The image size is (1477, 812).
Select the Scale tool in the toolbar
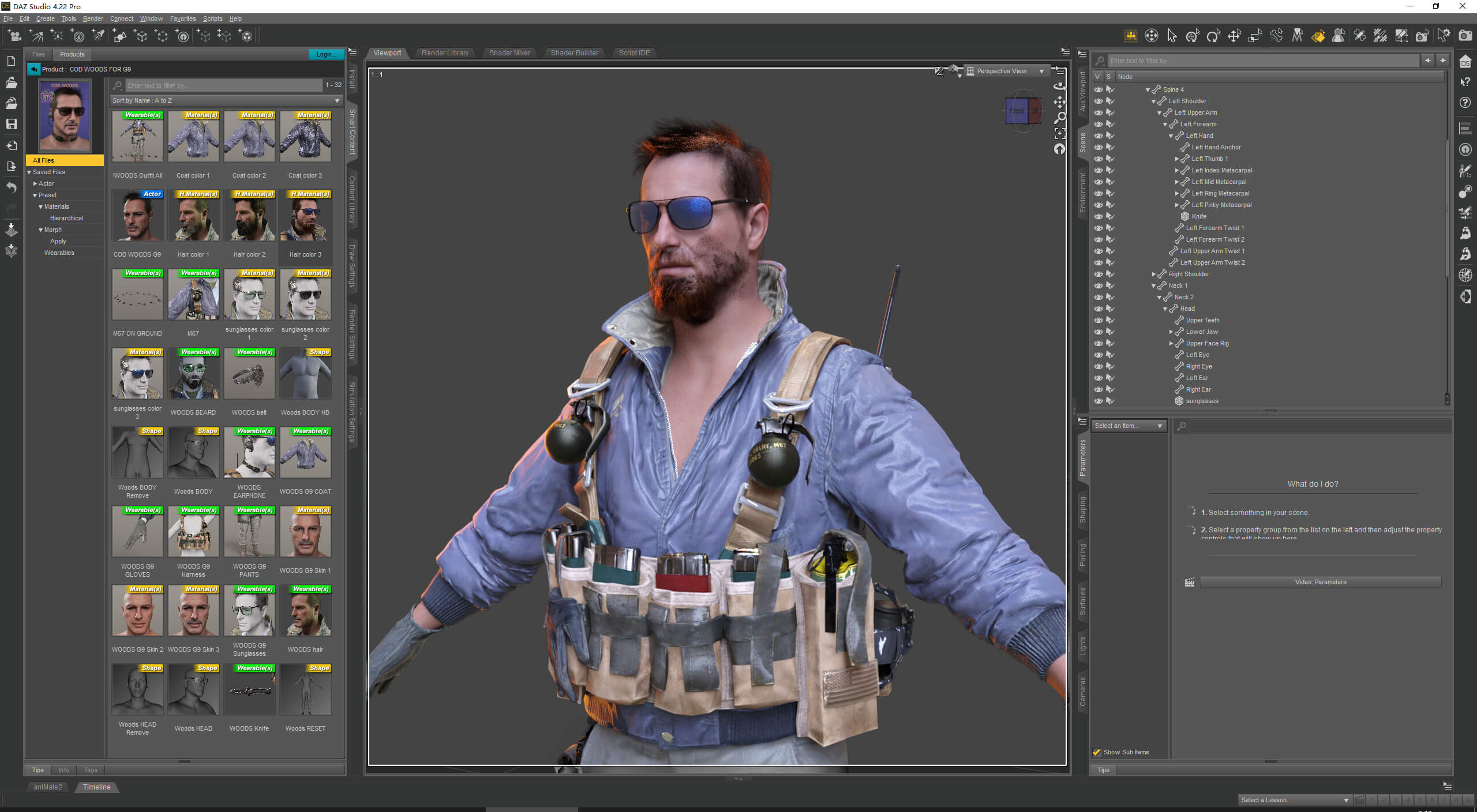click(x=1255, y=36)
